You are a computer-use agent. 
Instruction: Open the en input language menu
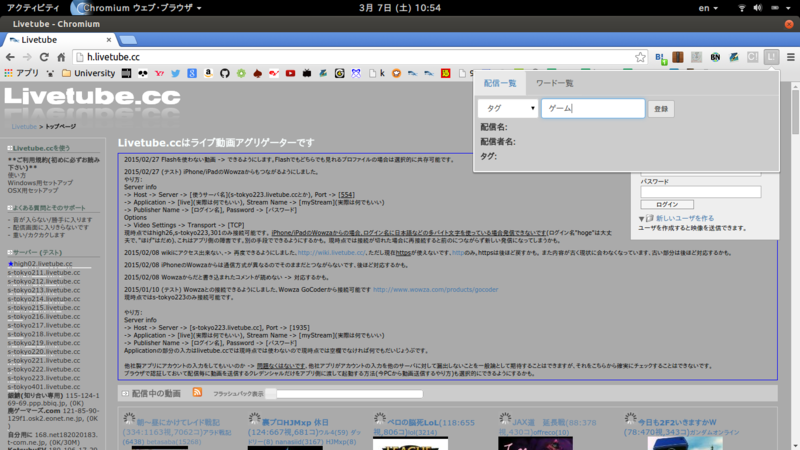[708, 8]
